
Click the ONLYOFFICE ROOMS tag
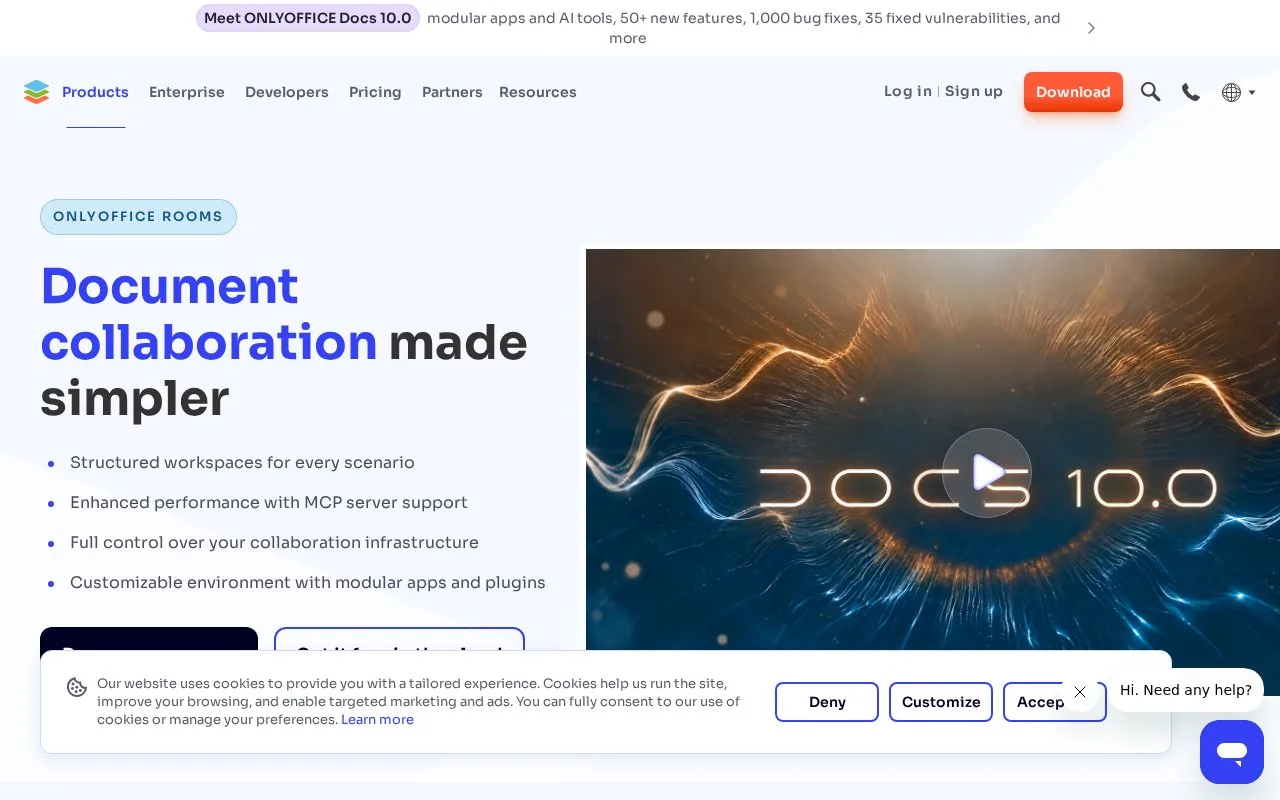click(x=138, y=217)
